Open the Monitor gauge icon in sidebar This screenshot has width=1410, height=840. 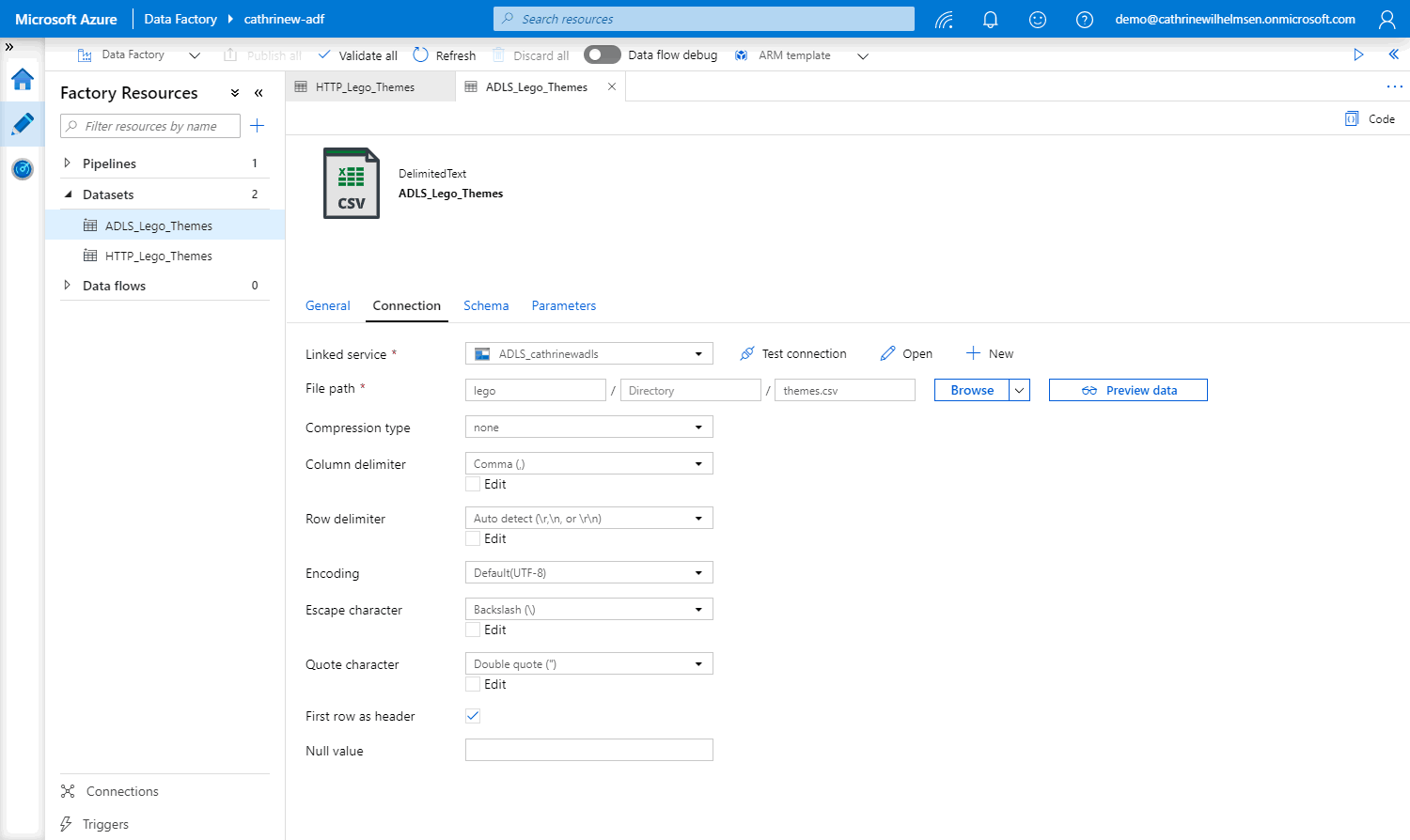click(23, 169)
